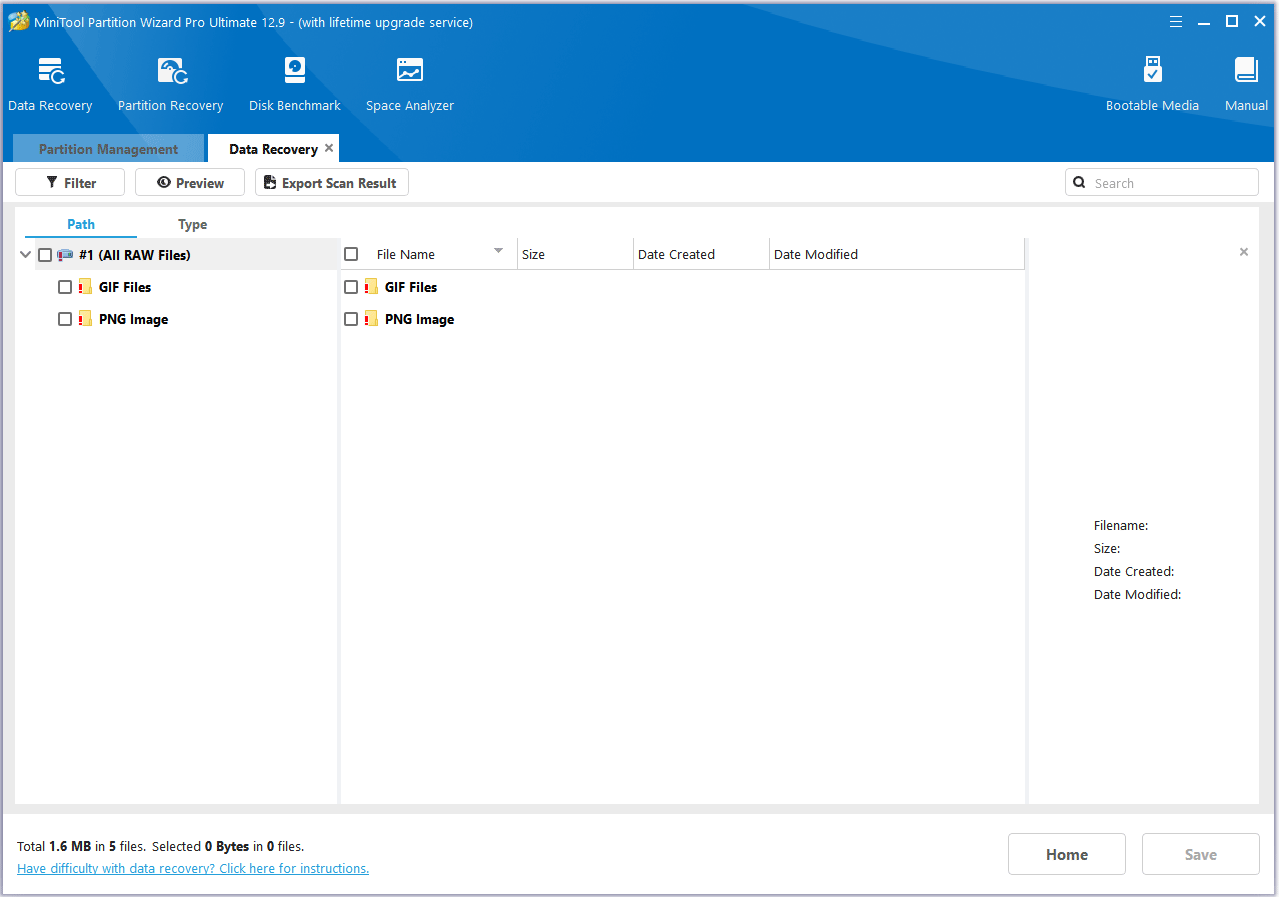Select PNG Image label in tree
Screen dimensions: 1280x897
(133, 319)
